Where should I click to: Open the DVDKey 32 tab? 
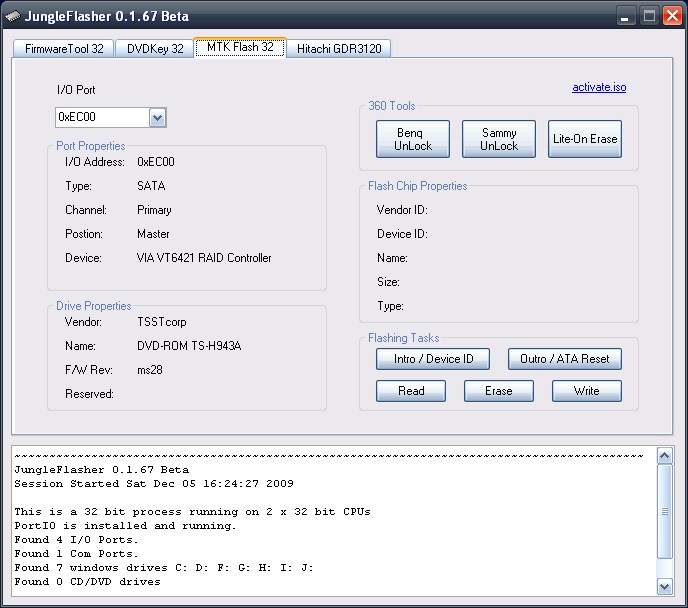[x=155, y=49]
